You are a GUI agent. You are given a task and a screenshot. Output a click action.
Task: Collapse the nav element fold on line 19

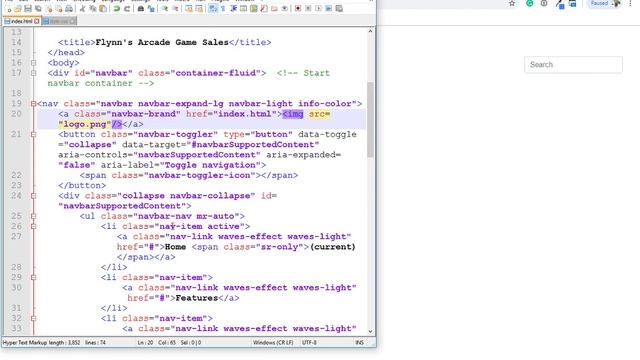point(33,104)
